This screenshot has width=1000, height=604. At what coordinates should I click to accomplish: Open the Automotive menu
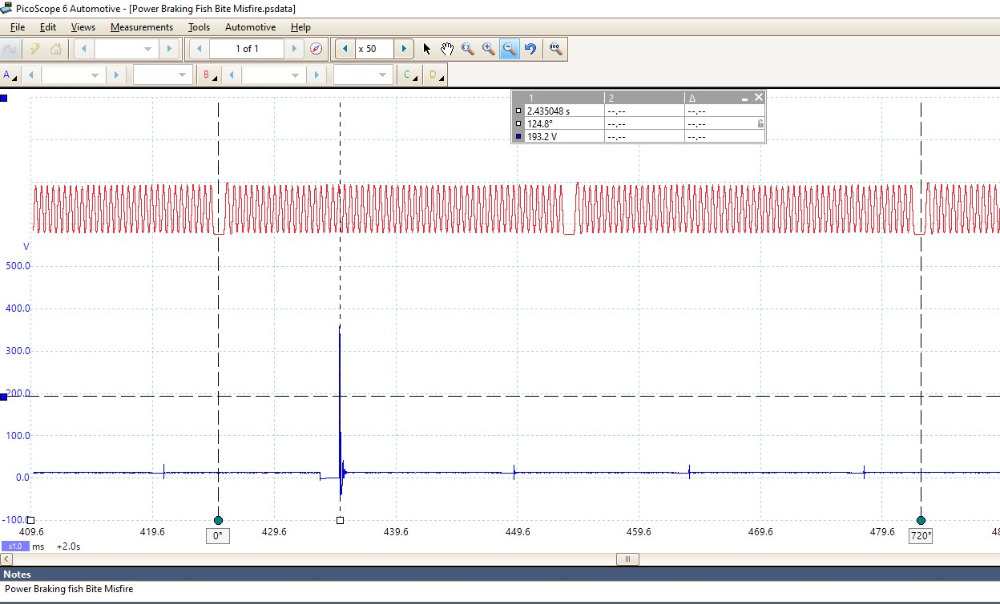pyautogui.click(x=250, y=27)
